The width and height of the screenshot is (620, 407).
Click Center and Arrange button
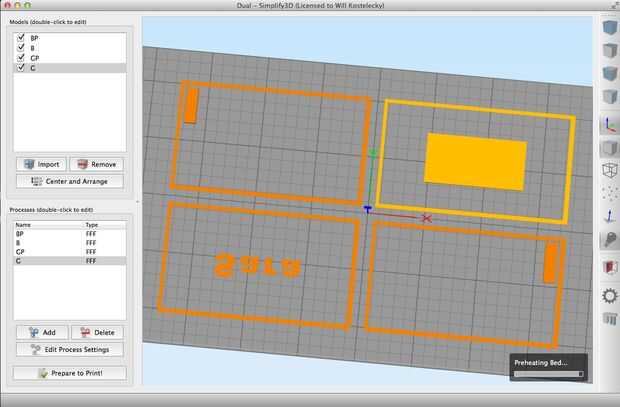tap(70, 181)
